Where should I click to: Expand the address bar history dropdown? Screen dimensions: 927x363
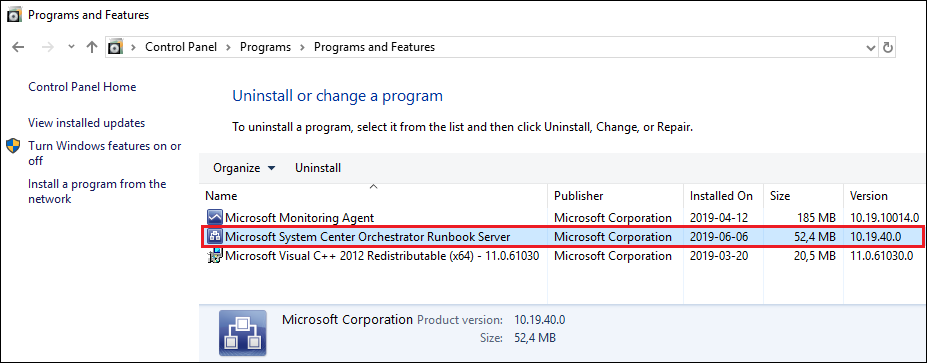pos(870,47)
